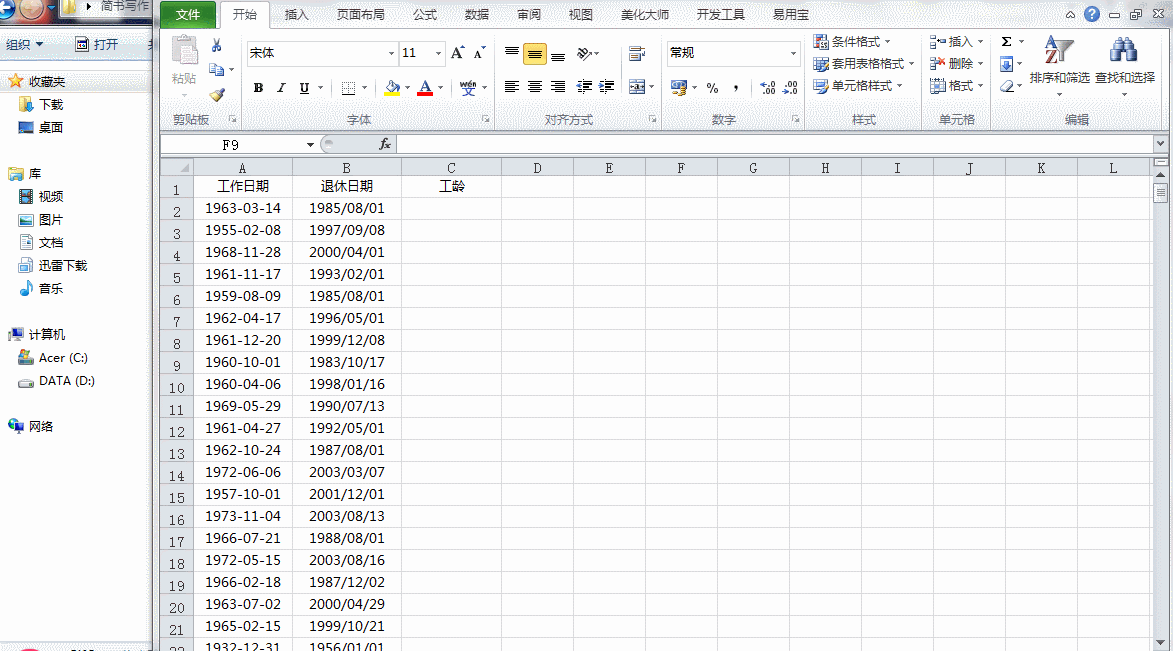The height and width of the screenshot is (651, 1173).
Task: Toggle Underline formatting
Action: click(x=304, y=88)
